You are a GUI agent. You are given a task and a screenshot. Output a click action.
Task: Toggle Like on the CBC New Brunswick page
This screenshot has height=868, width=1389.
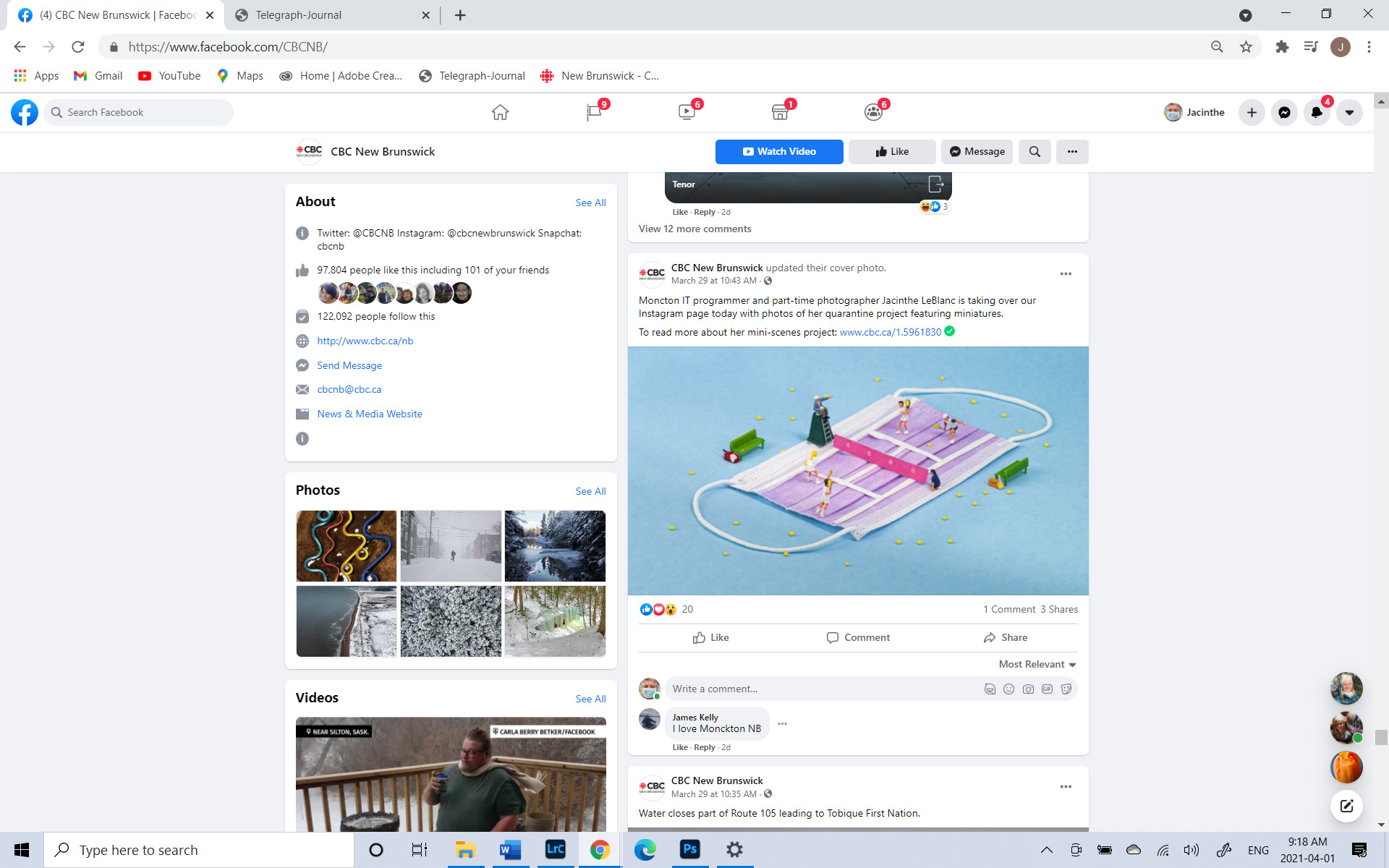tap(892, 151)
